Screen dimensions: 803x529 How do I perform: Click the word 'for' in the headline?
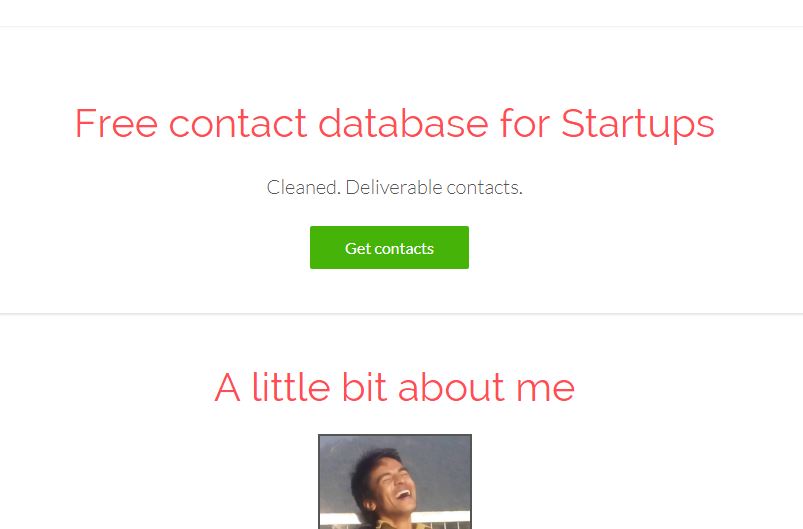pos(523,124)
